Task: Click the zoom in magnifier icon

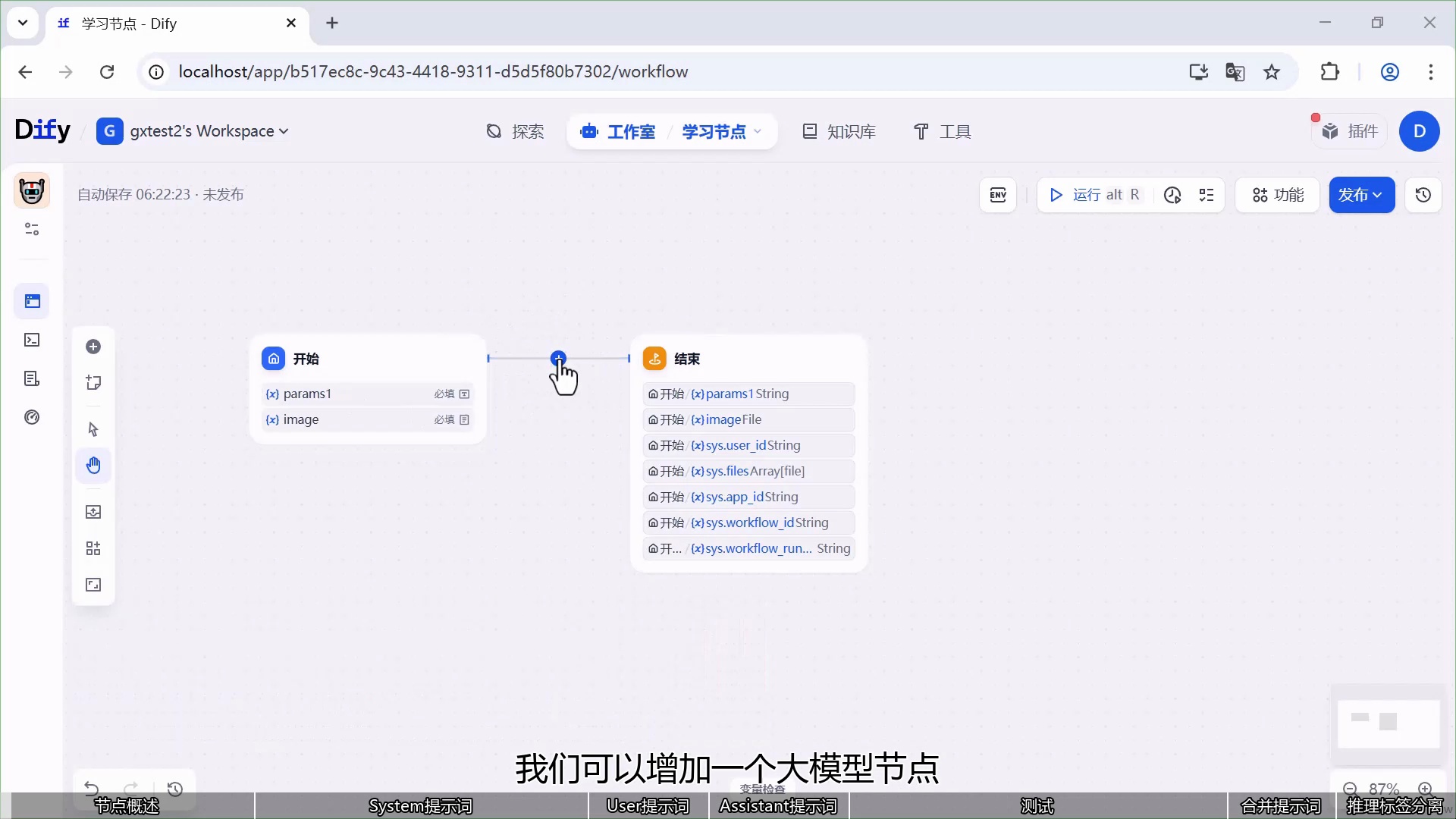Action: [x=1425, y=789]
